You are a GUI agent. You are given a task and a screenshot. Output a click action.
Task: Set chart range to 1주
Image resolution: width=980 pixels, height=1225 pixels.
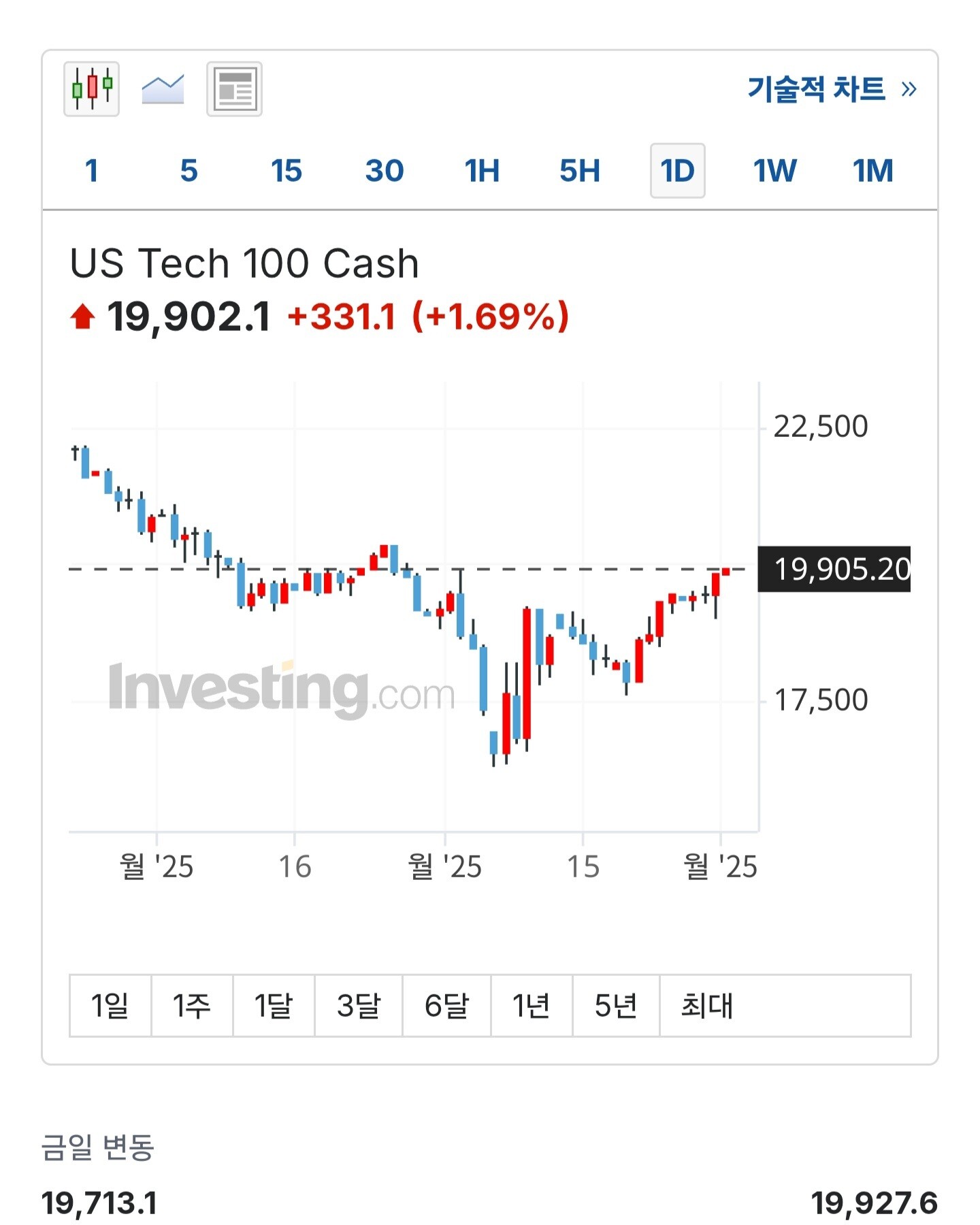pyautogui.click(x=192, y=1005)
